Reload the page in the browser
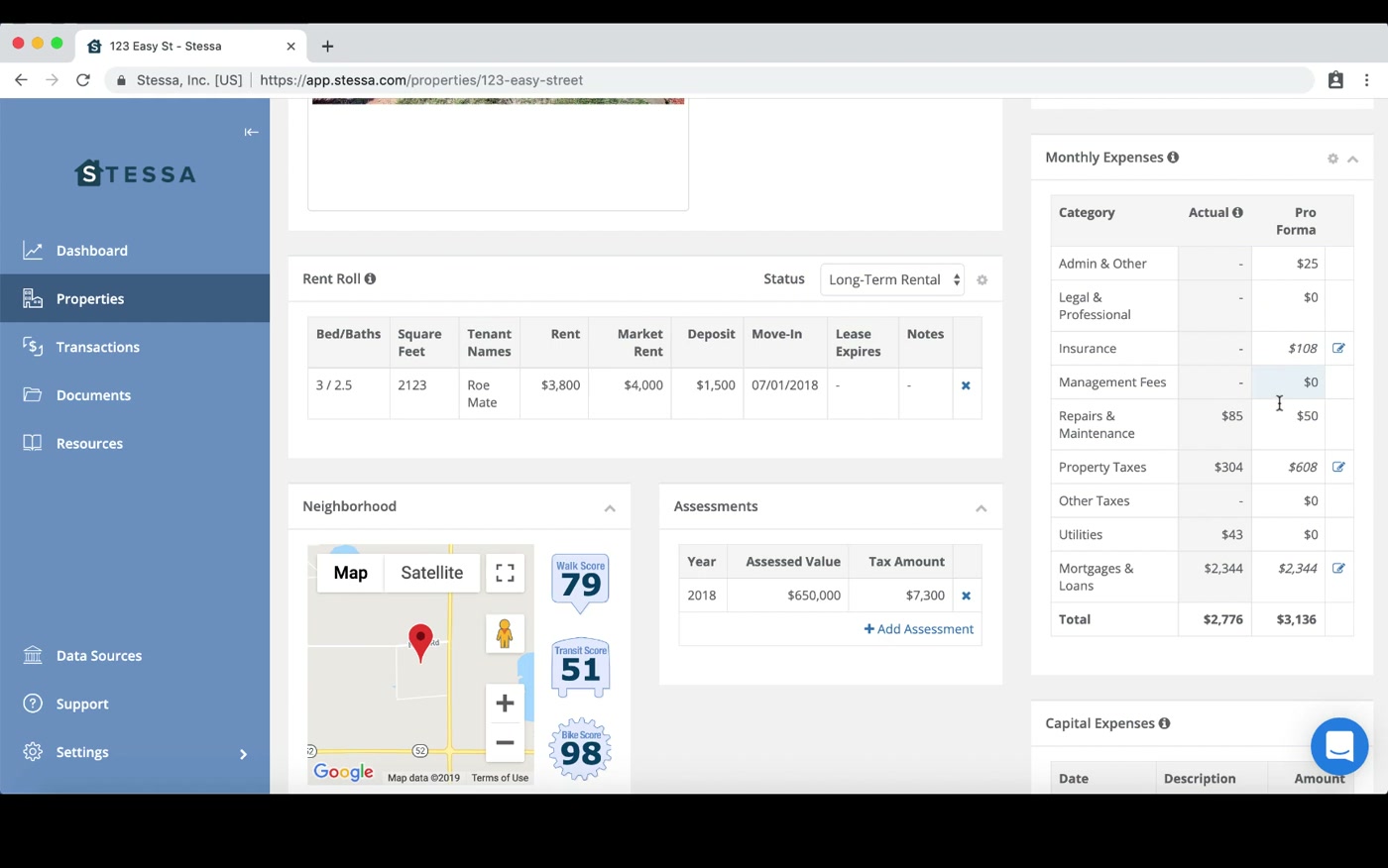Screen dimensions: 1388x868 pyautogui.click(x=83, y=80)
